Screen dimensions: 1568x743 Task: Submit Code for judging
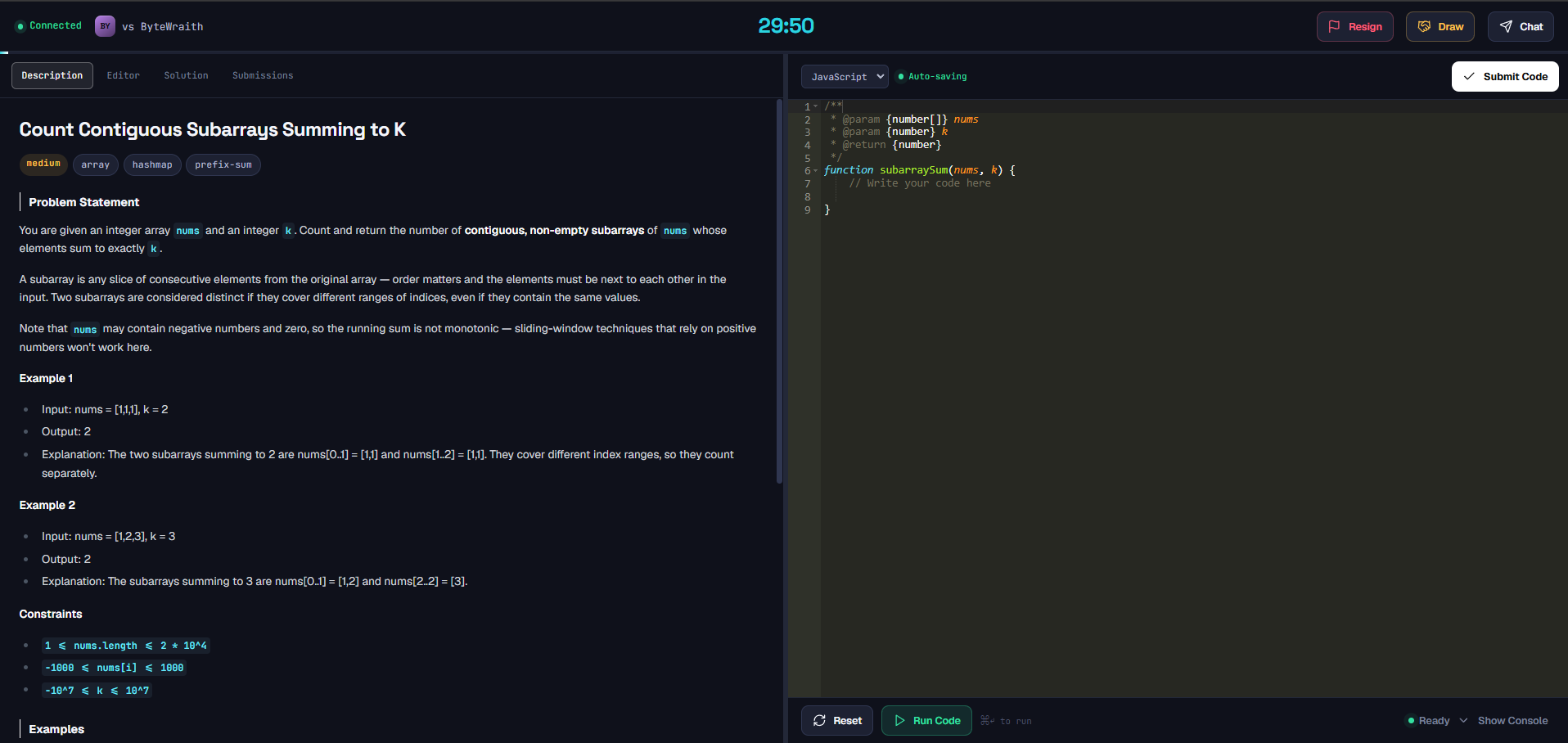[x=1505, y=76]
